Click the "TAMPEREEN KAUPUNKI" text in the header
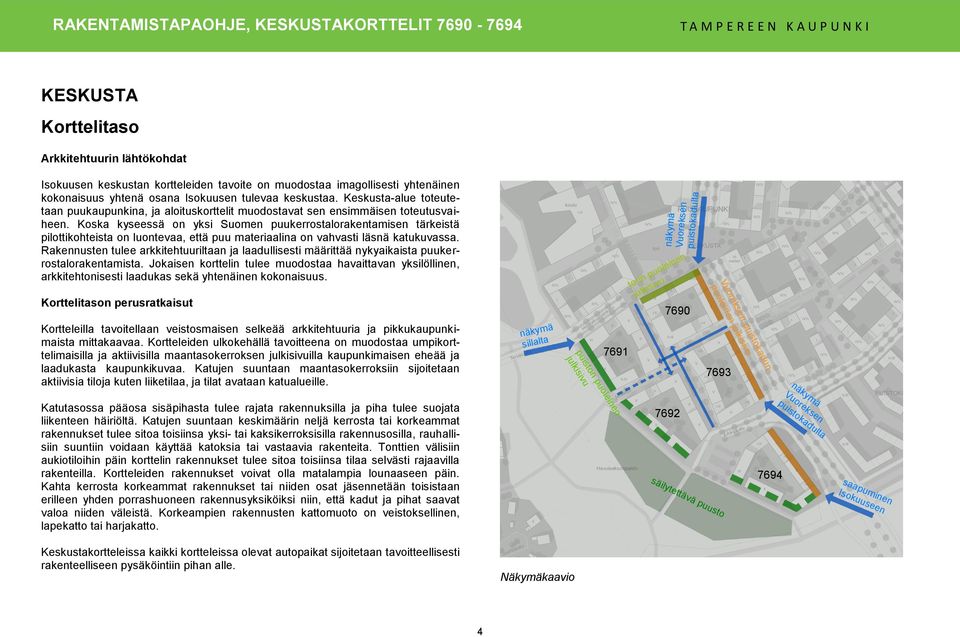 774,26
